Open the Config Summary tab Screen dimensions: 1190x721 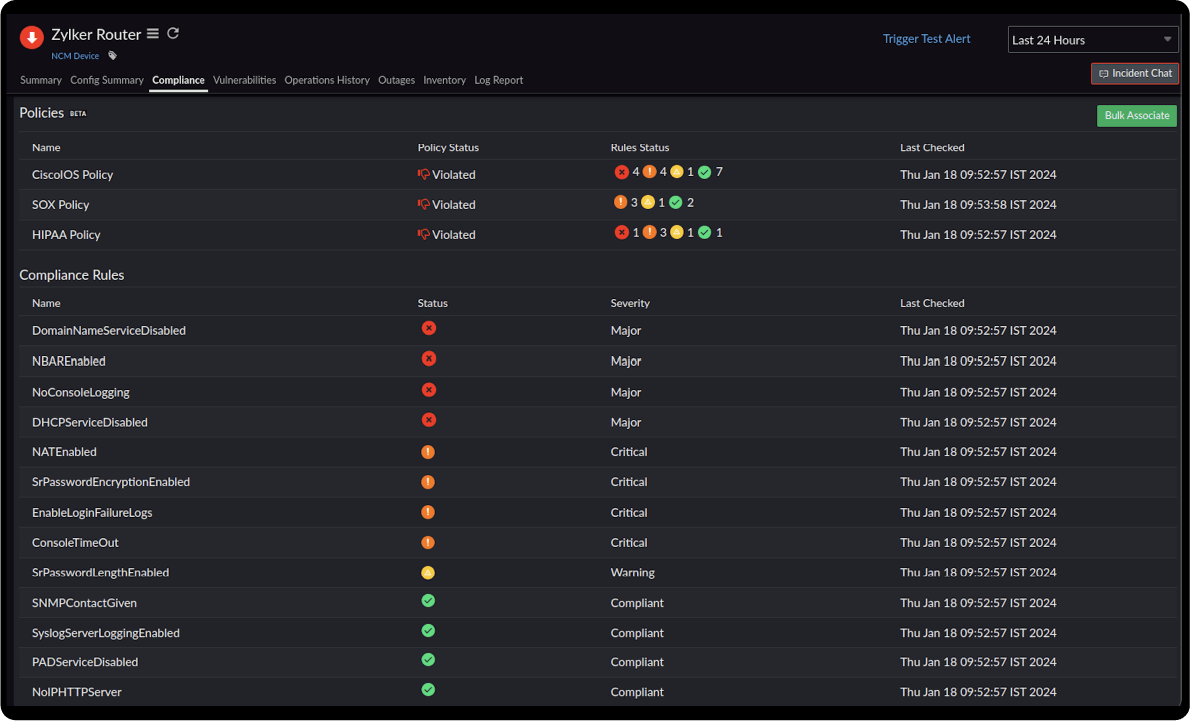pos(107,80)
